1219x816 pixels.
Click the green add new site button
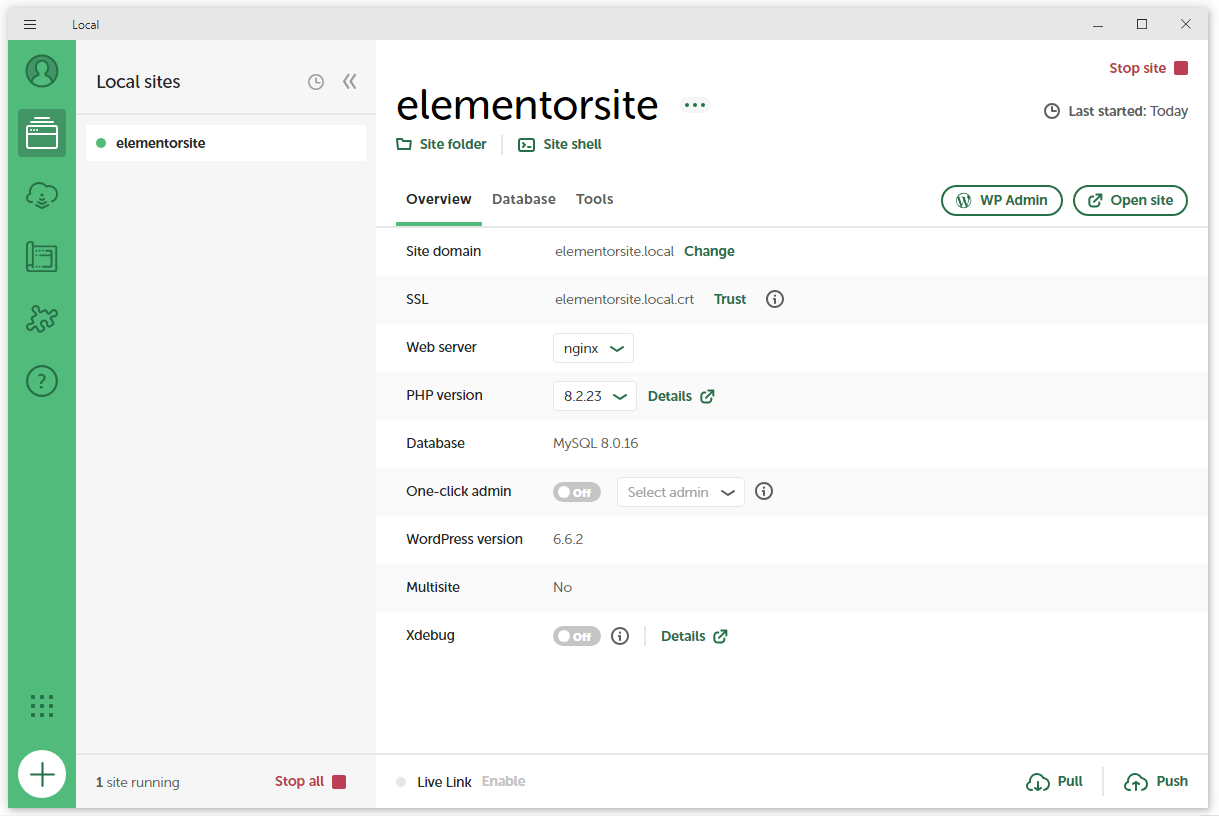point(42,774)
